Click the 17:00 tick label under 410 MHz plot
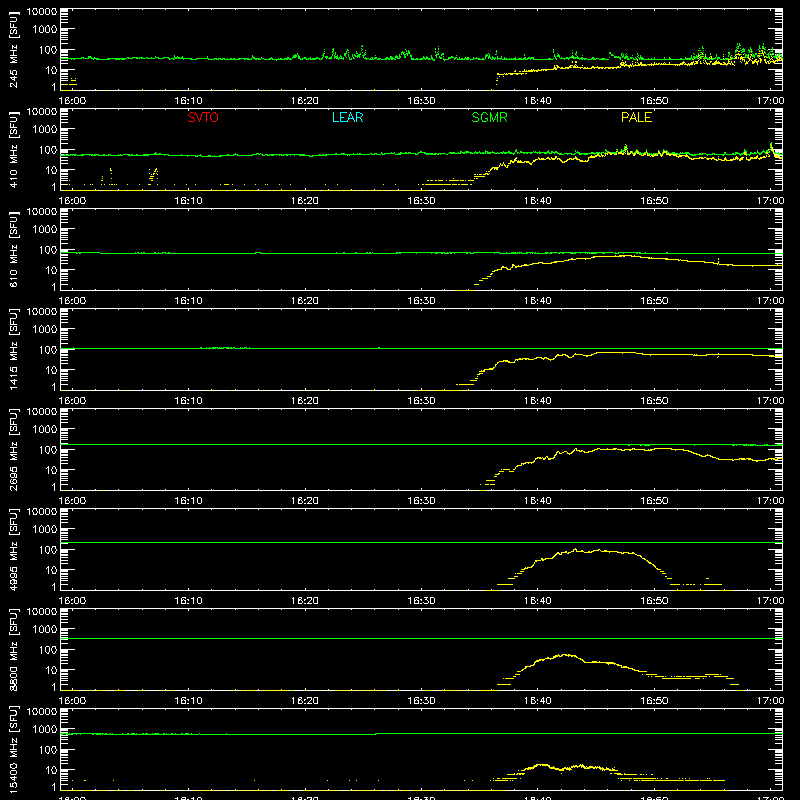Screen dimensions: 800x800 point(770,201)
